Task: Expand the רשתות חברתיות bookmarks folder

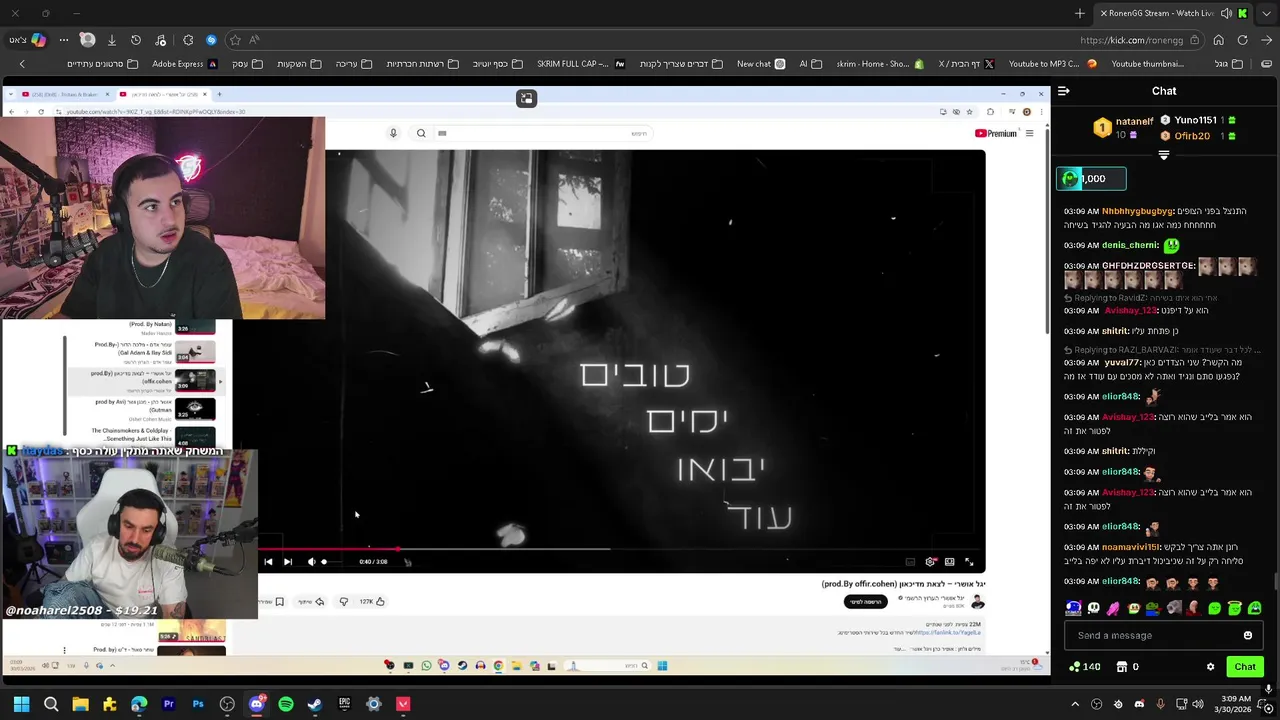Action: tap(422, 64)
